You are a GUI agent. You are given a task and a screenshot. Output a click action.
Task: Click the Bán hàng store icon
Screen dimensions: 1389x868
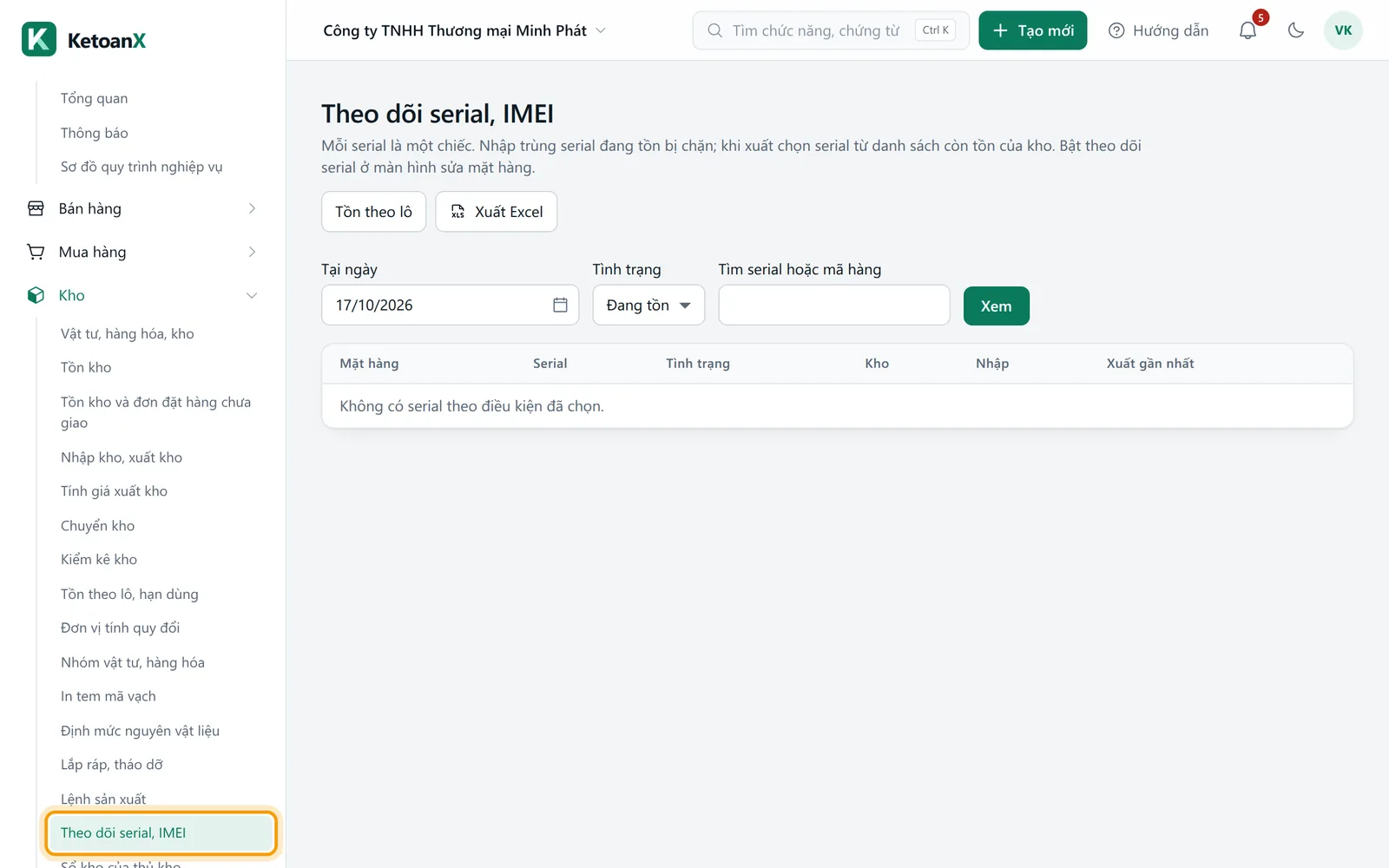[36, 208]
